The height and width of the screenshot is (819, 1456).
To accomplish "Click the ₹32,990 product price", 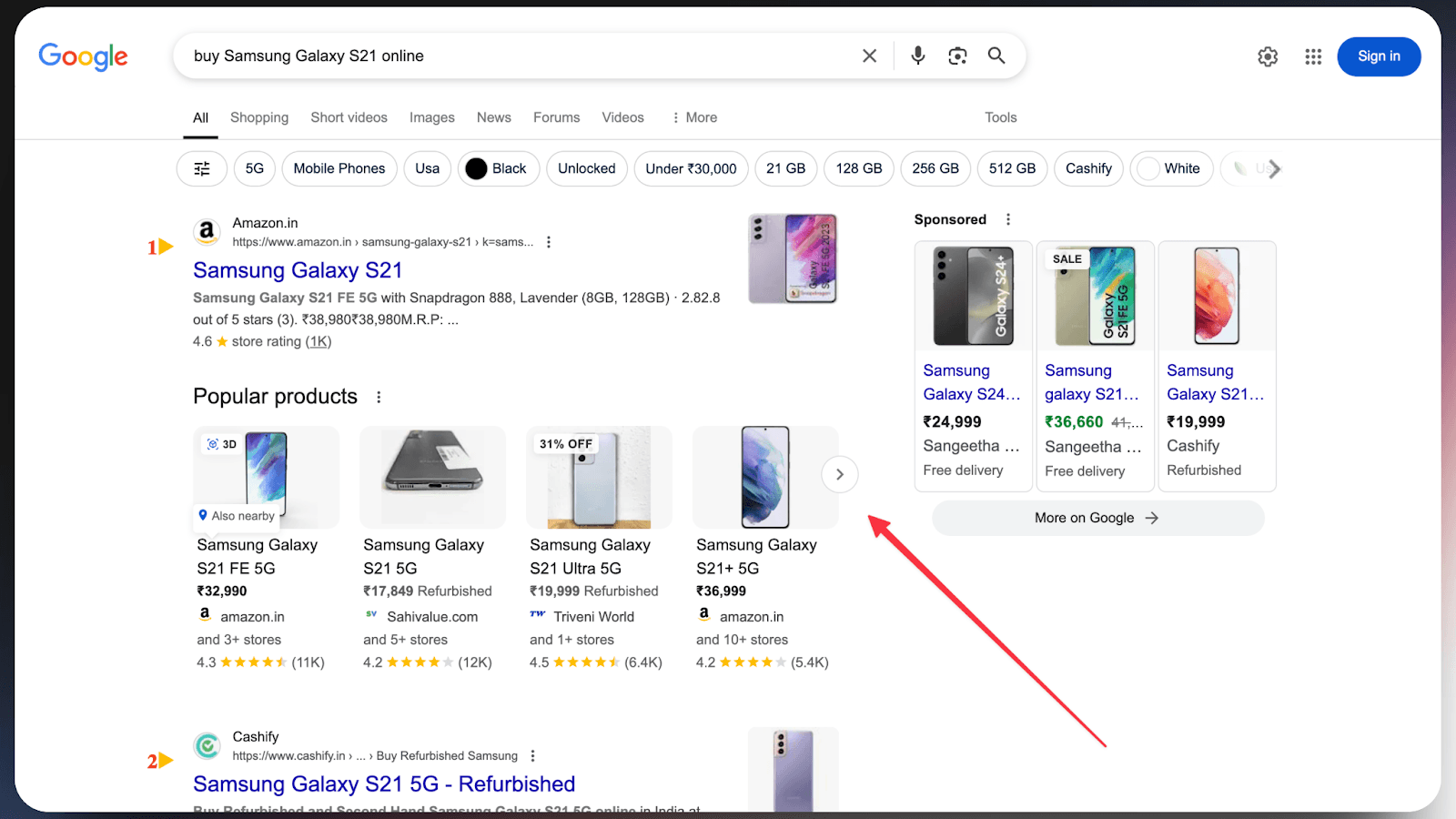I will pyautogui.click(x=222, y=591).
